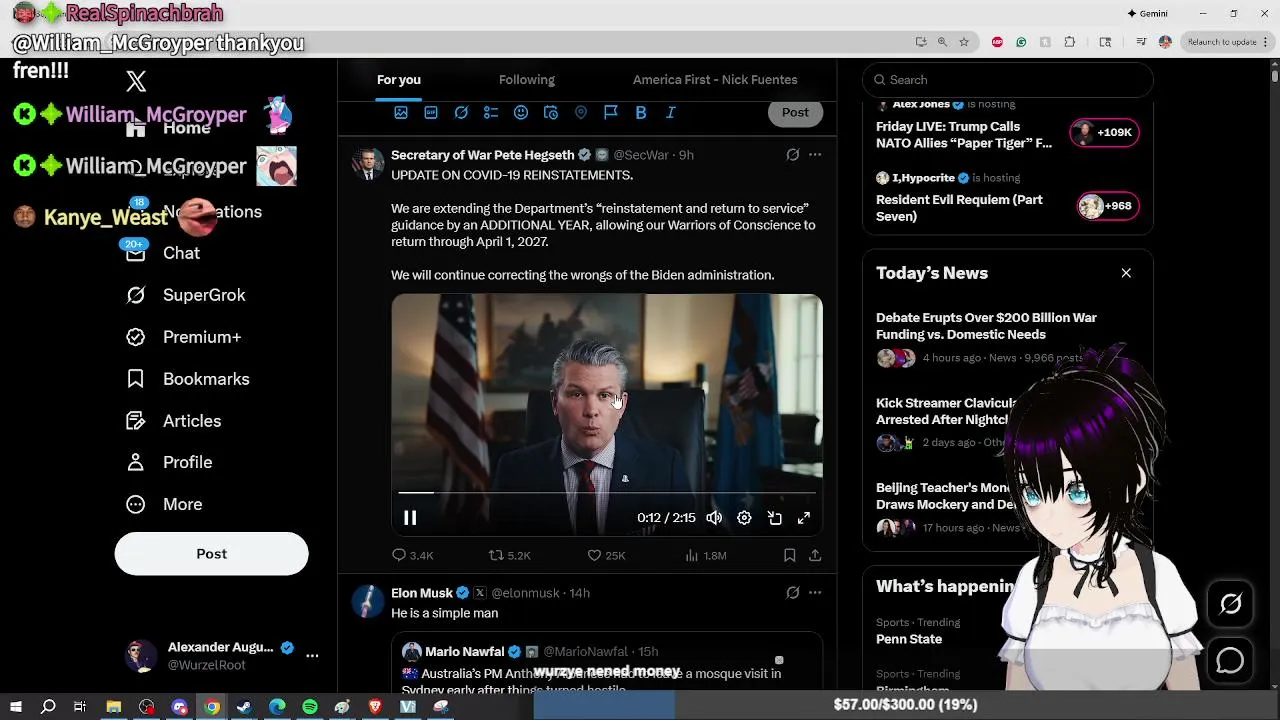Open more options on the Pete Hegseth post
Viewport: 1280px width, 720px height.
[815, 155]
